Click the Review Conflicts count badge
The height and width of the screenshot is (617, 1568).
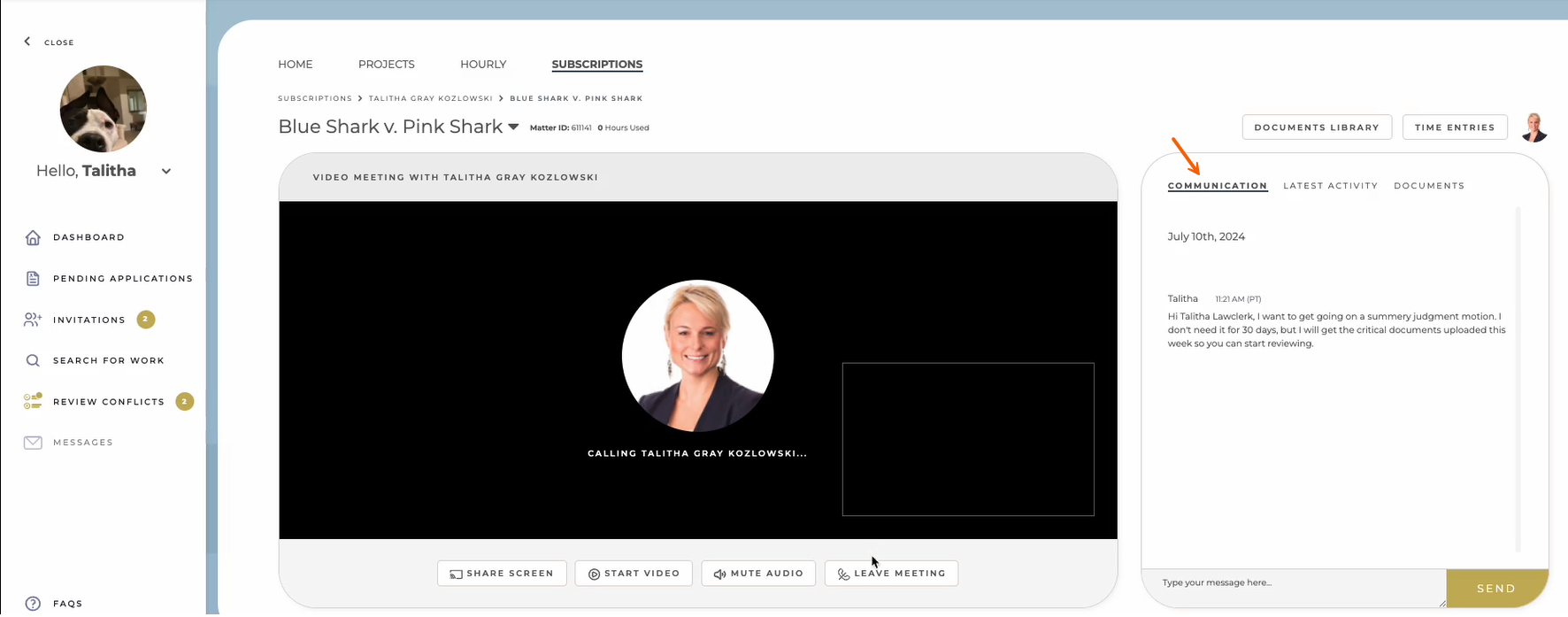pos(184,402)
